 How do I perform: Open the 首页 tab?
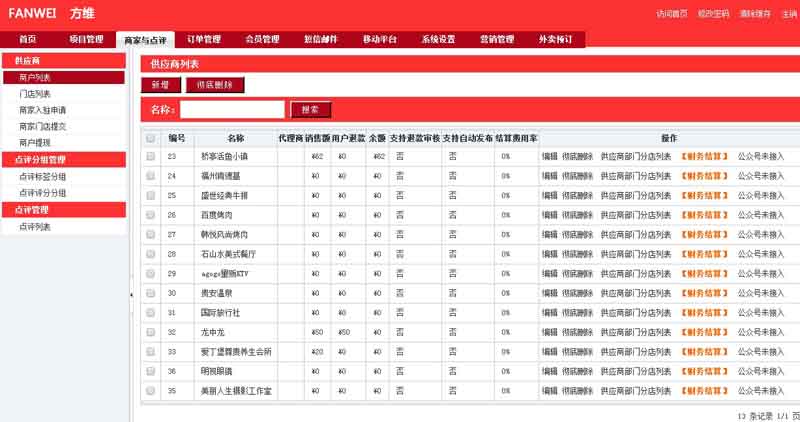28,39
